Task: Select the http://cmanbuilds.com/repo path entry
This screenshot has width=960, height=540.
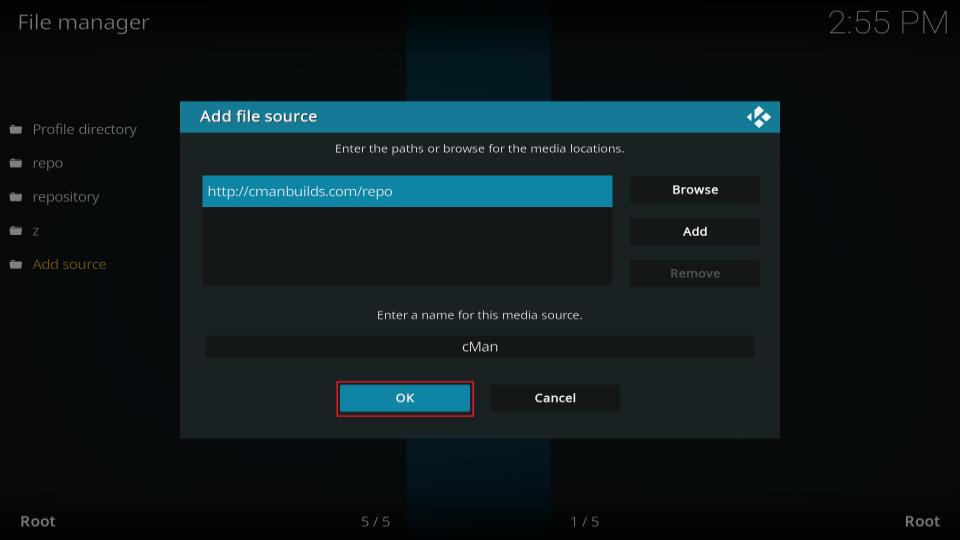Action: tap(407, 192)
